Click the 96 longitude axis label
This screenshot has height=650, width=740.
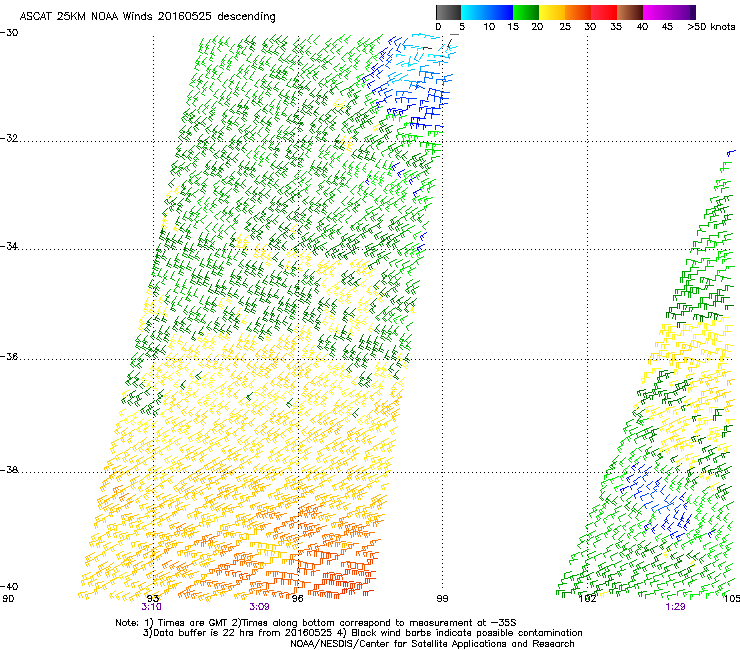297,599
